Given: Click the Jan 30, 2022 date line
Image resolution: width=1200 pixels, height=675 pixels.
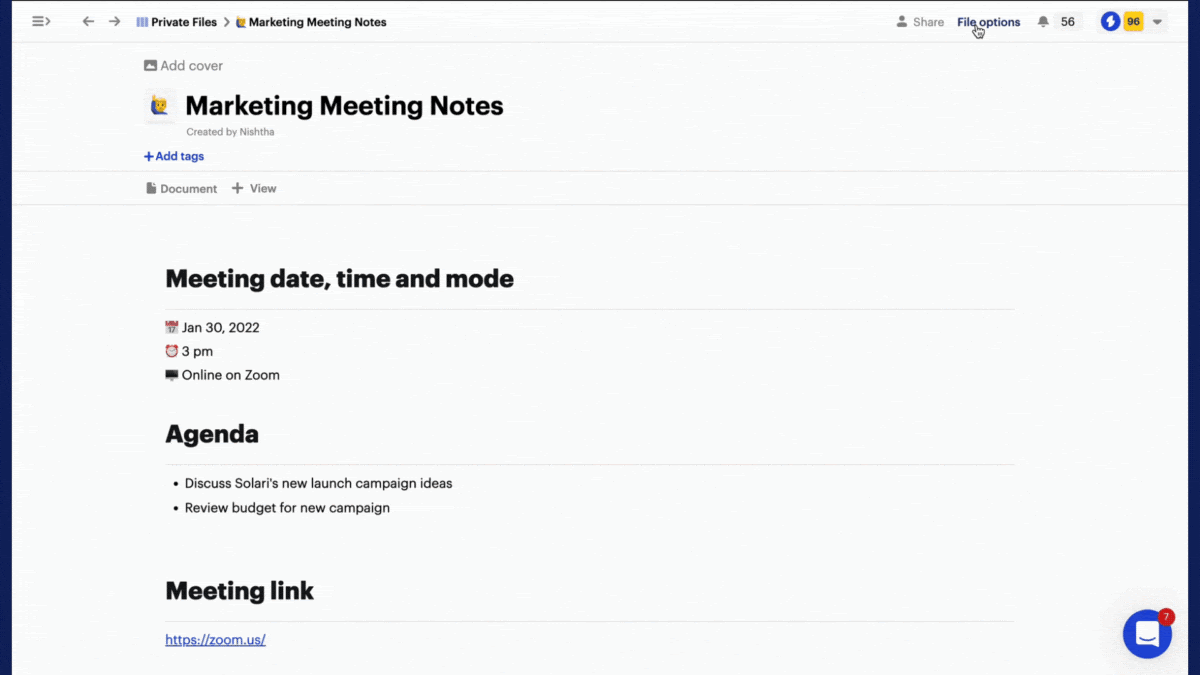Looking at the screenshot, I should (220, 327).
